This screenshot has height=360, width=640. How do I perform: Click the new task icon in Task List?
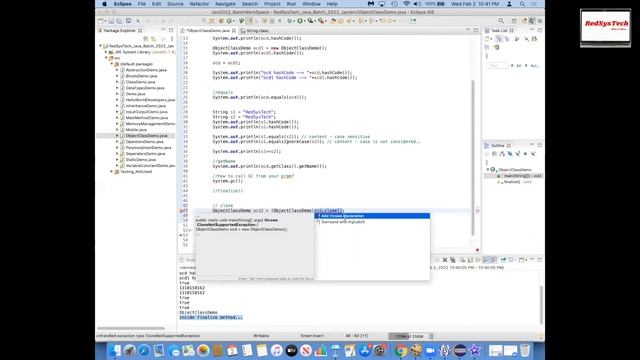click(487, 39)
